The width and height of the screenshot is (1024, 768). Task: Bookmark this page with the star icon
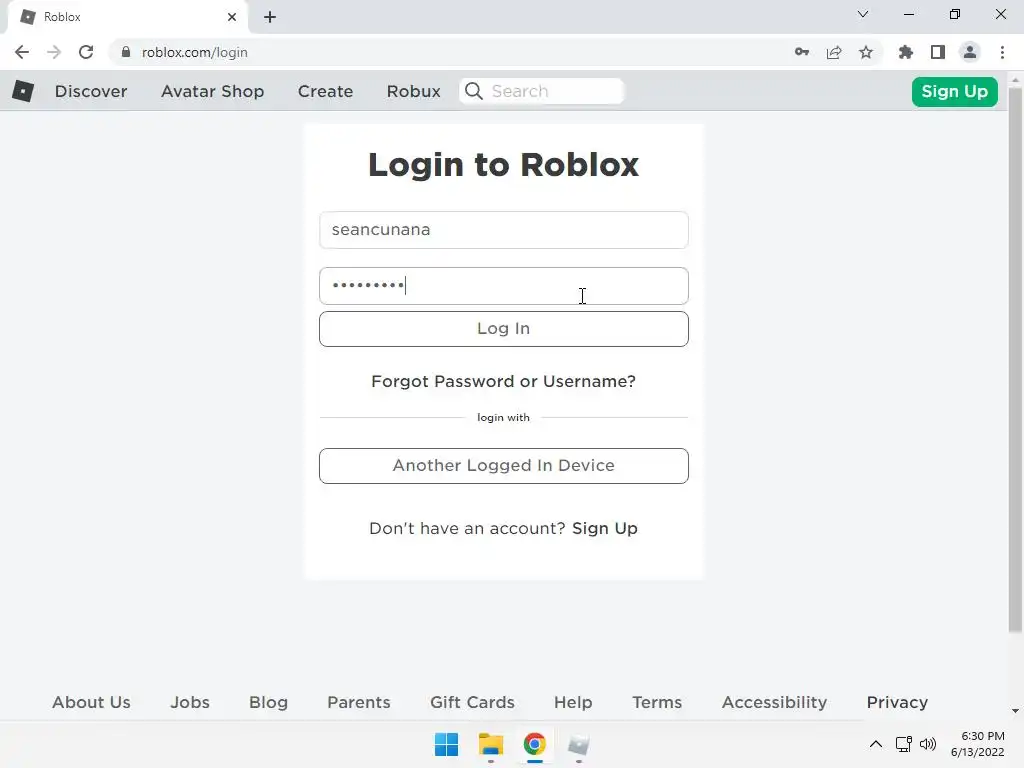pyautogui.click(x=866, y=52)
